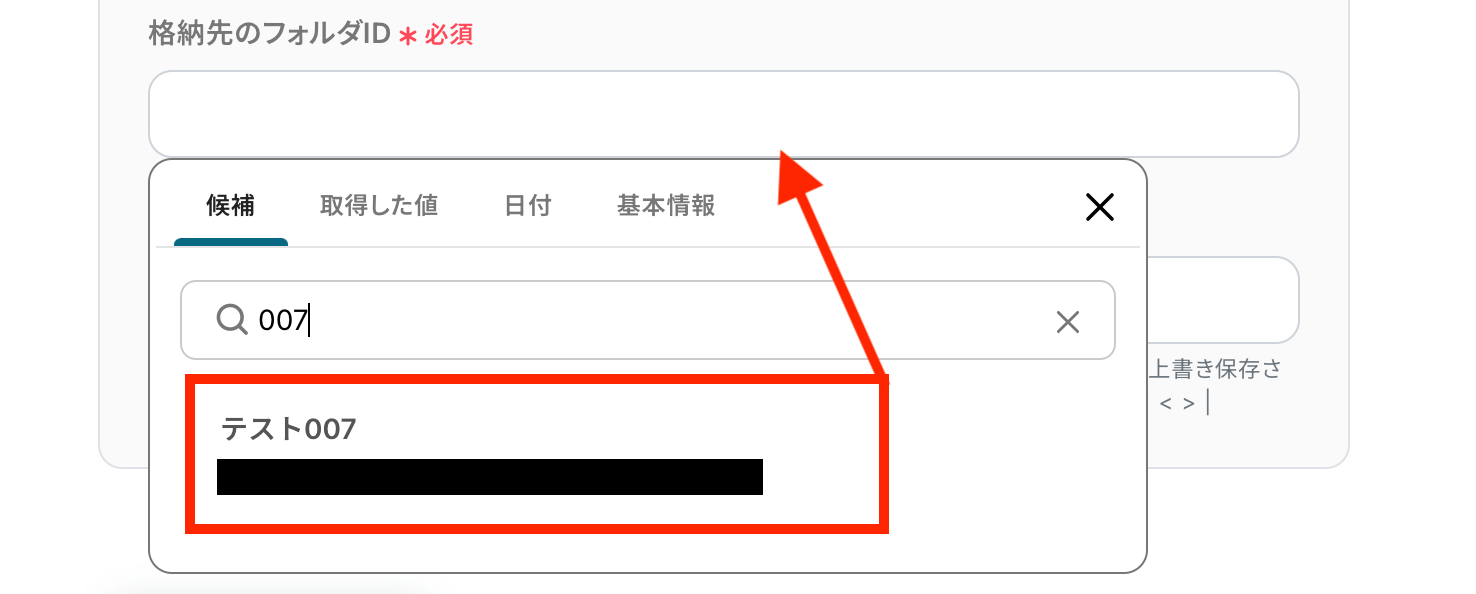Focus the search box containing 007
Screen dimensions: 1476x594
[x=647, y=320]
